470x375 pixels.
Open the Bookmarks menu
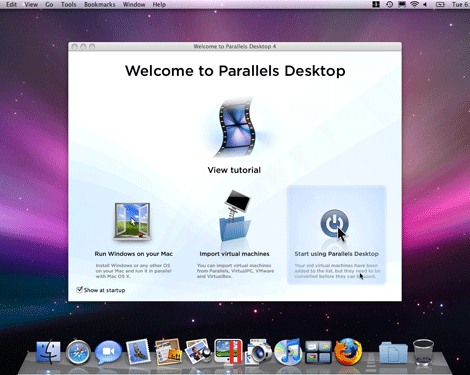click(x=100, y=5)
